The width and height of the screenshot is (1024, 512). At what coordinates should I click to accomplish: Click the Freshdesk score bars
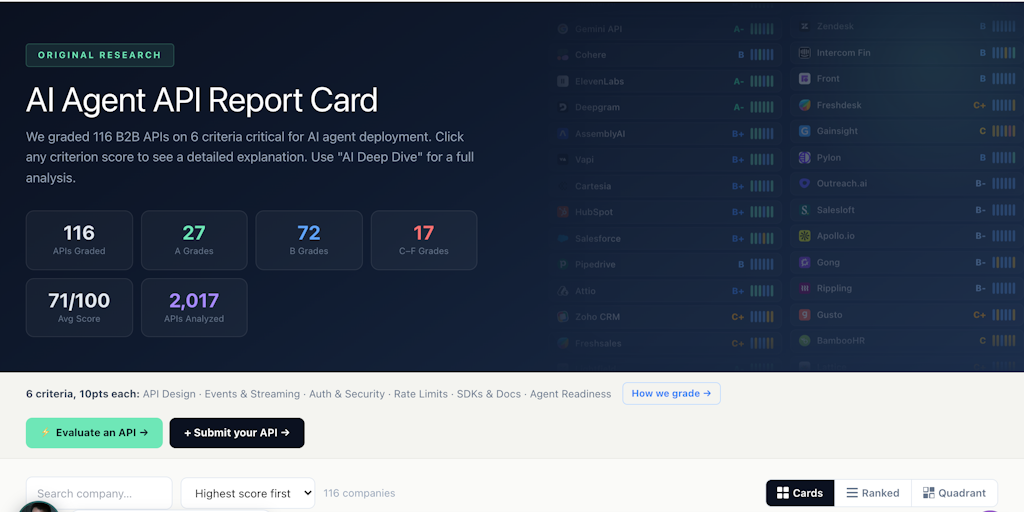[1004, 104]
